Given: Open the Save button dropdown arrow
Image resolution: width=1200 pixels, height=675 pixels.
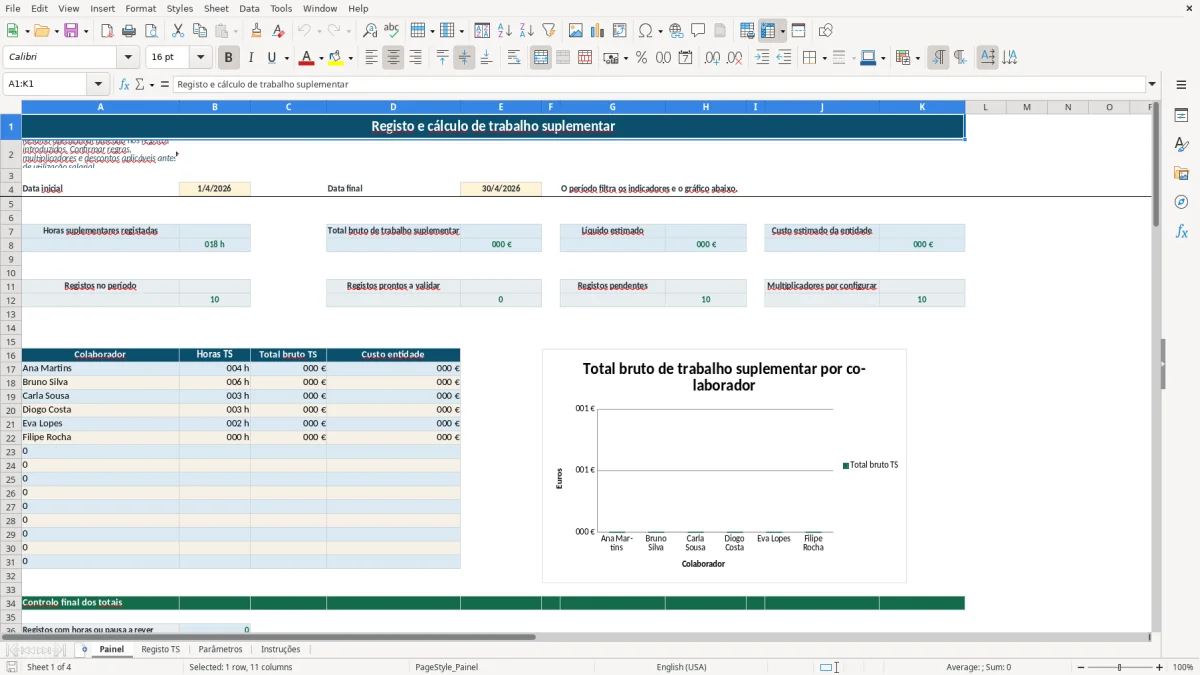Looking at the screenshot, I should (86, 31).
